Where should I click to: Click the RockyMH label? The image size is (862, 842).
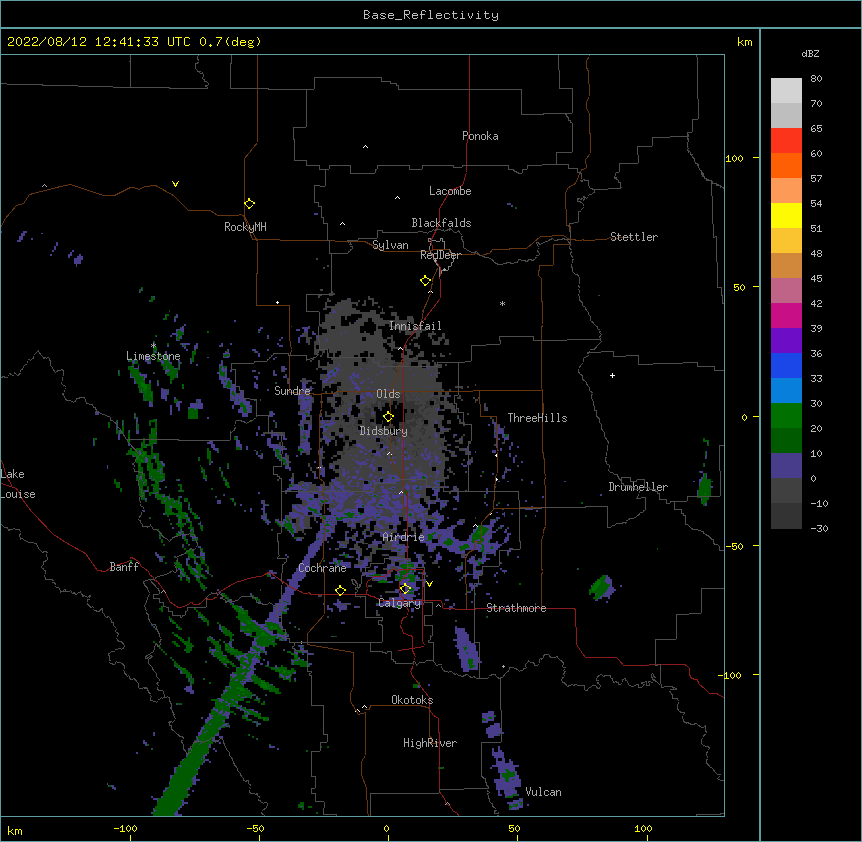pos(245,226)
